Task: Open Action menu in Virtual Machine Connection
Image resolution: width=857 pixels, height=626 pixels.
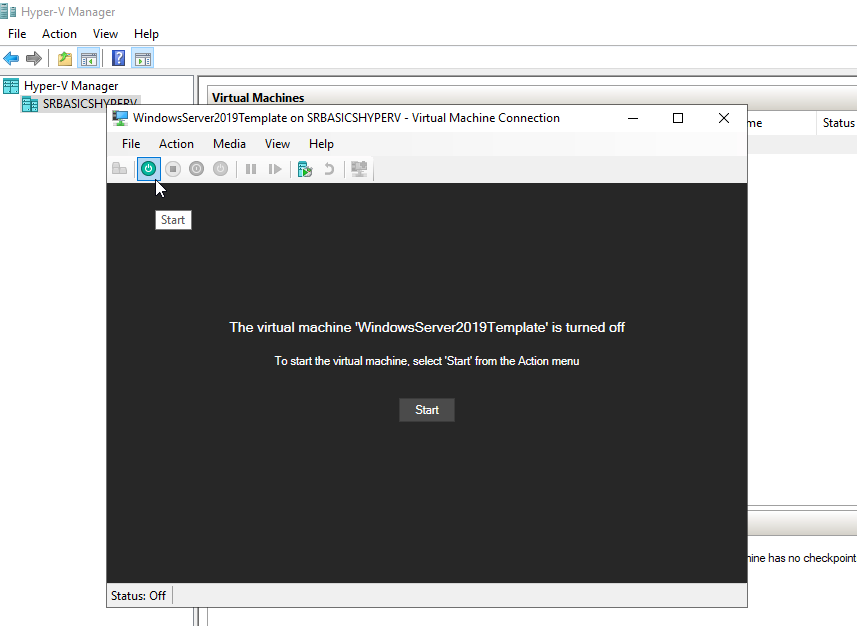Action: click(x=177, y=144)
